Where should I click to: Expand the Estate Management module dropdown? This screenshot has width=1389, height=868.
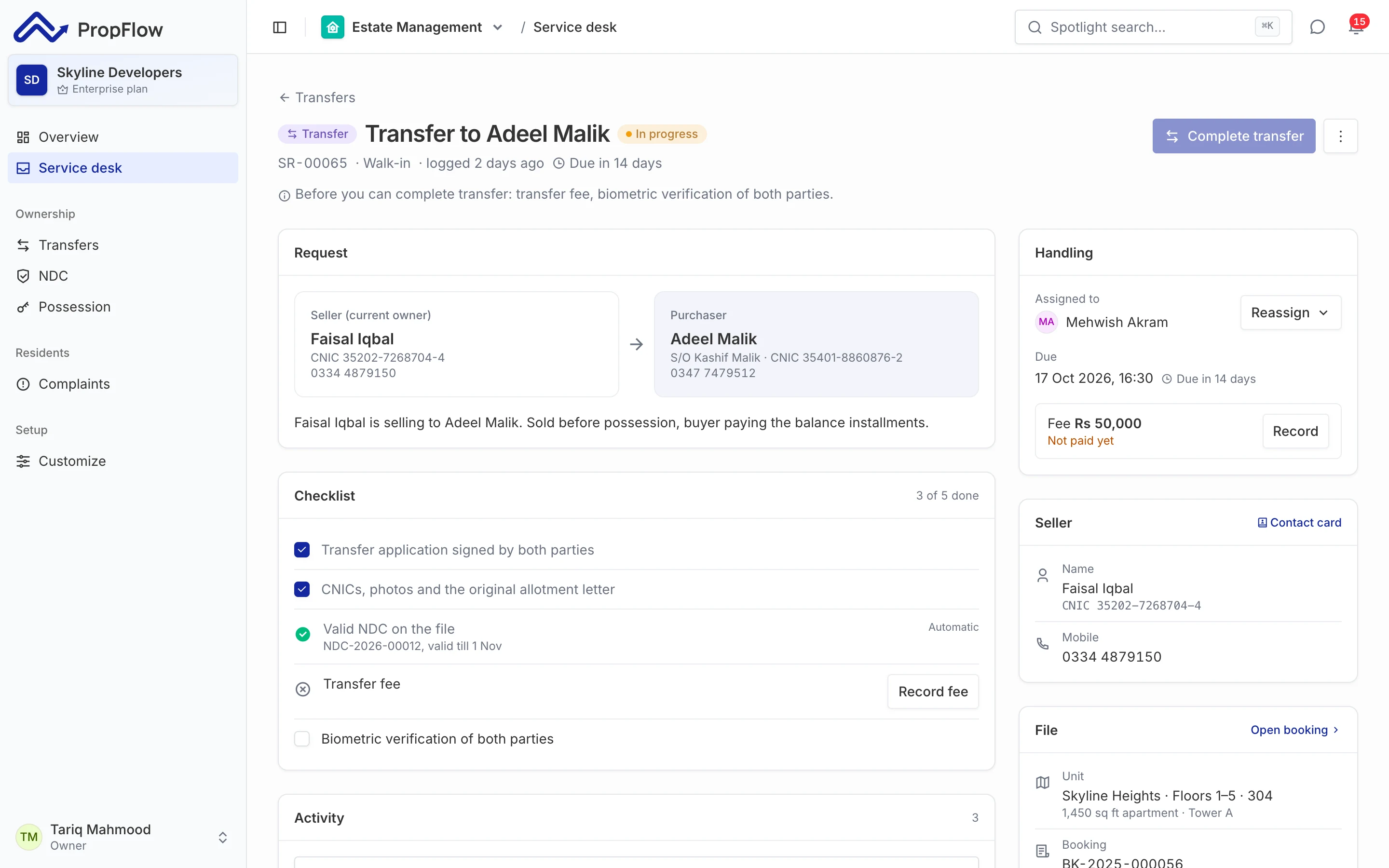498,27
